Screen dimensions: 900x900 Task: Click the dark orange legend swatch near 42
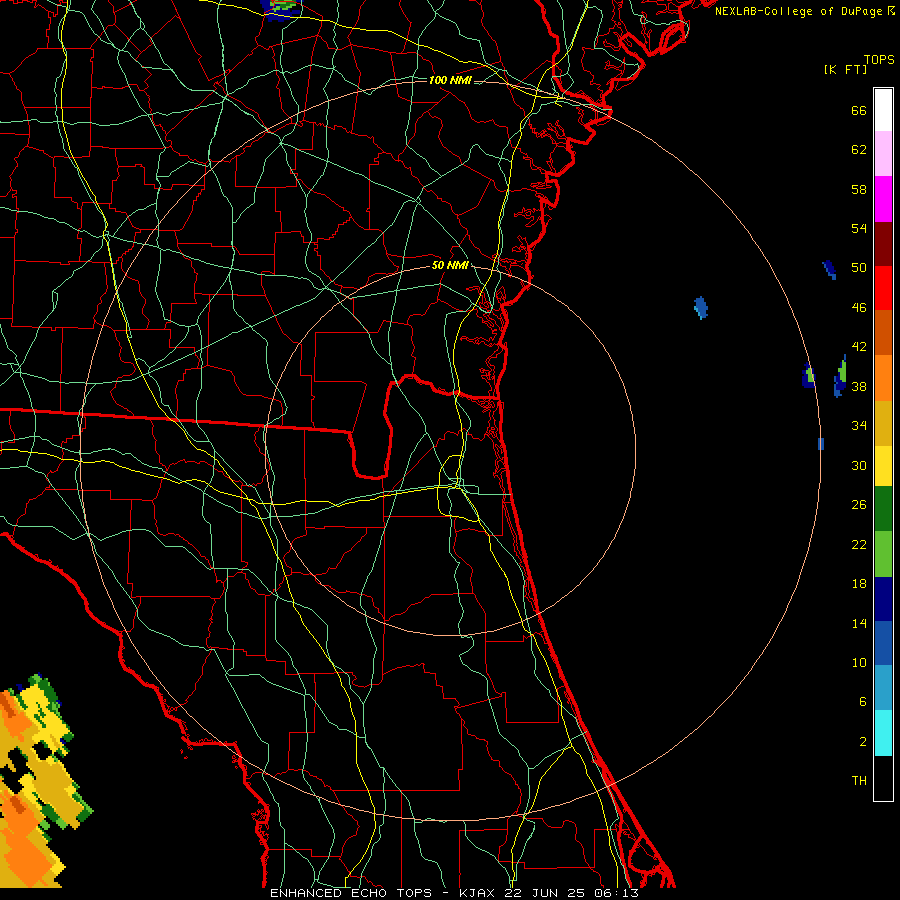click(x=883, y=333)
